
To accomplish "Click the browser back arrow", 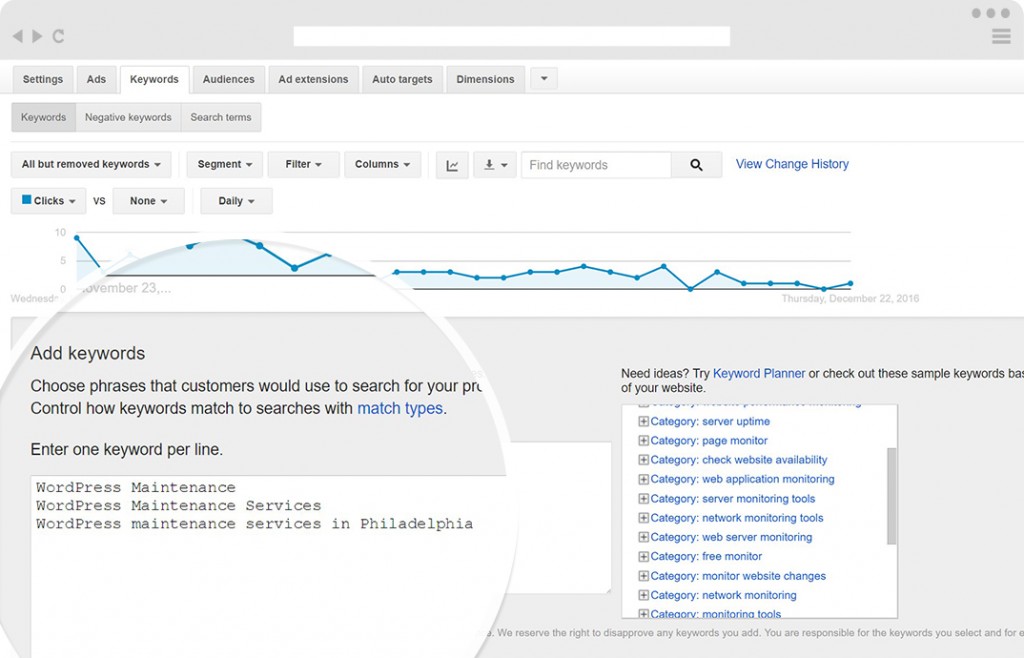I will tap(17, 36).
